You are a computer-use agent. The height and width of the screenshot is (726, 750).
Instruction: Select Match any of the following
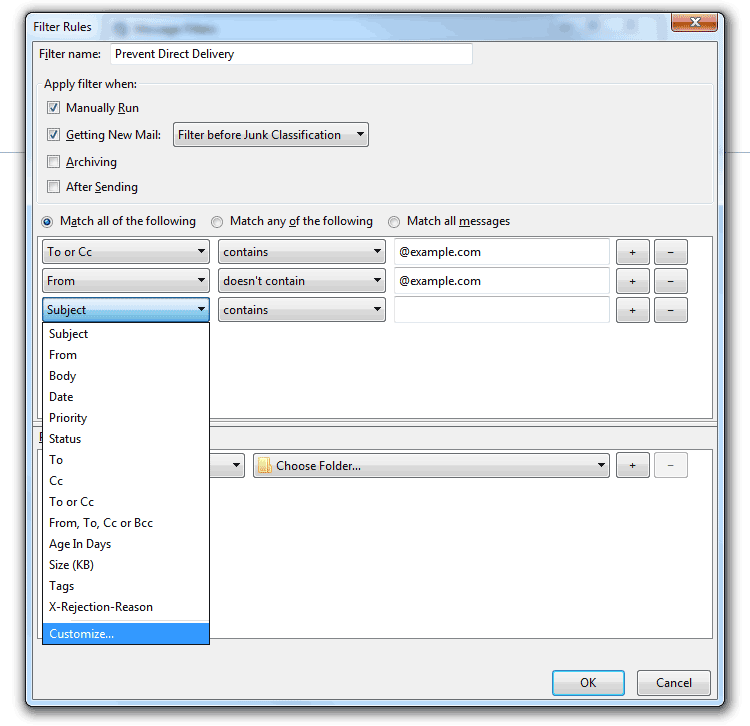pos(217,222)
